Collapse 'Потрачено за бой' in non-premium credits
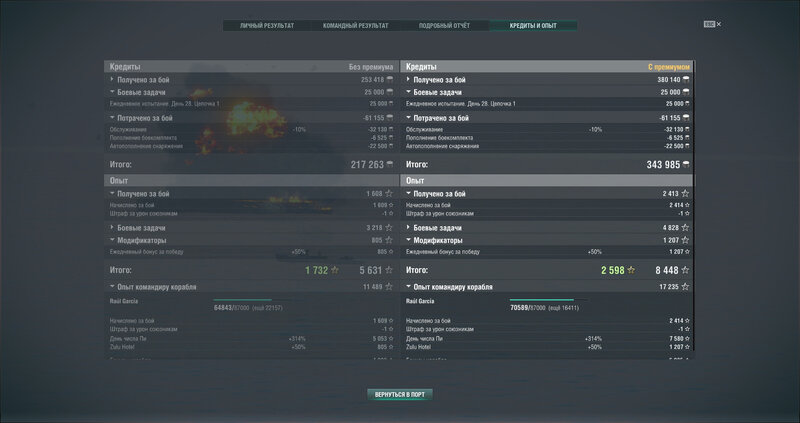Image resolution: width=800 pixels, height=423 pixels. [112, 118]
